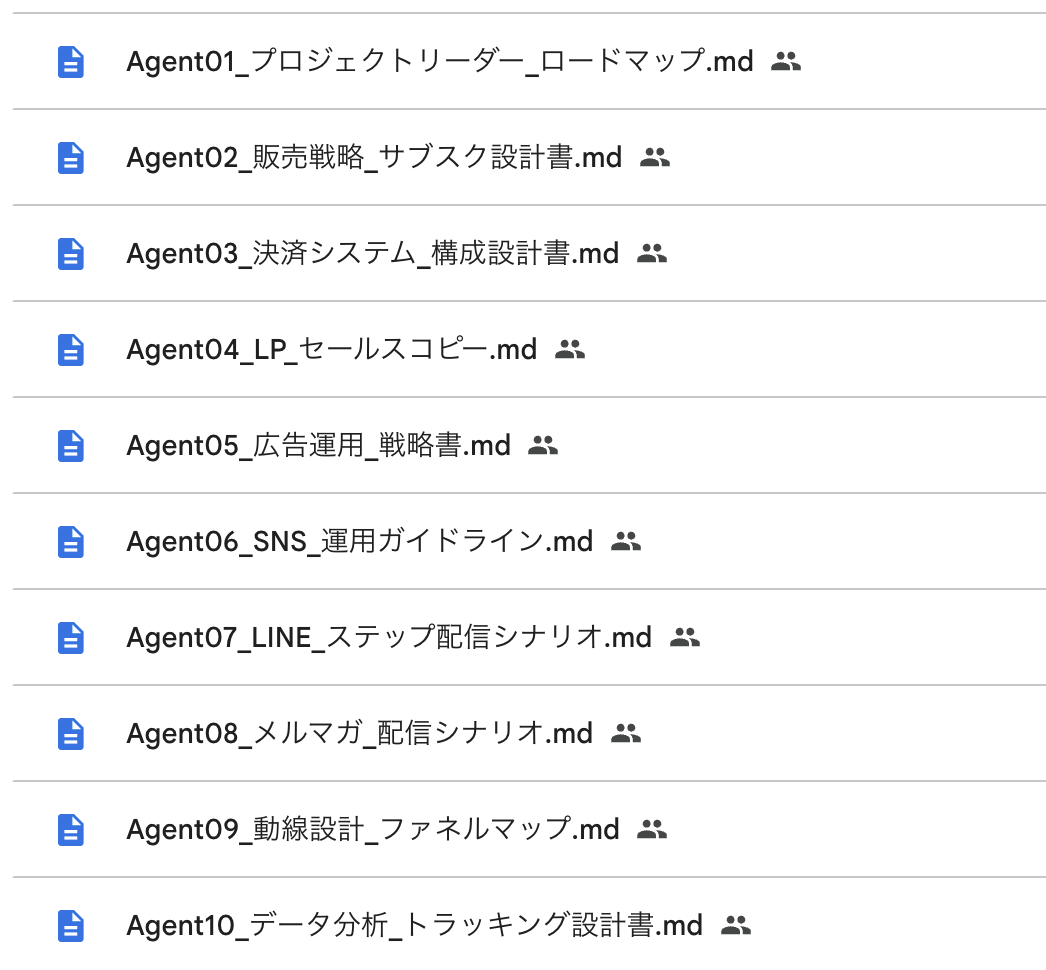Select the Agent06_SNS_運用ガイドライン.md filename
Viewport: 1046px width, 970px height.
tap(359, 542)
